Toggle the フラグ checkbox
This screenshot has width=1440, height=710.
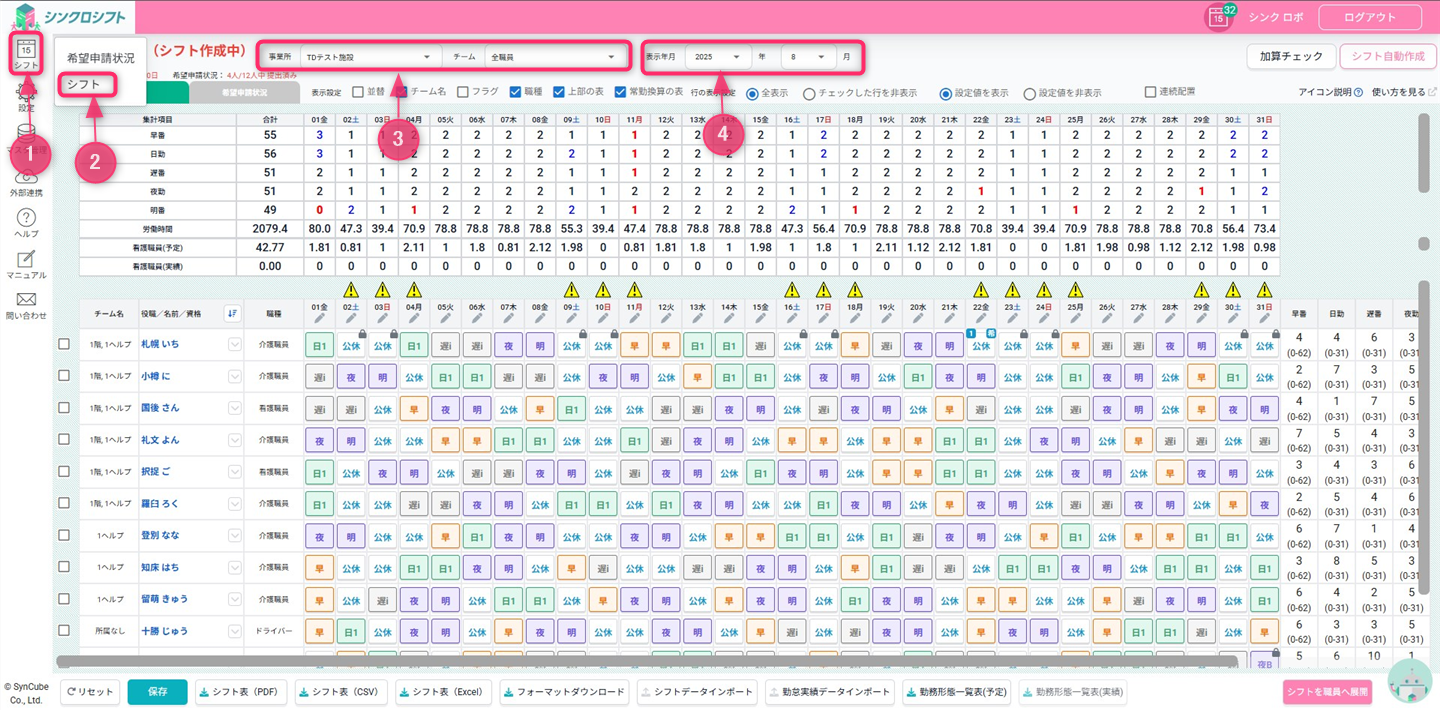(462, 92)
